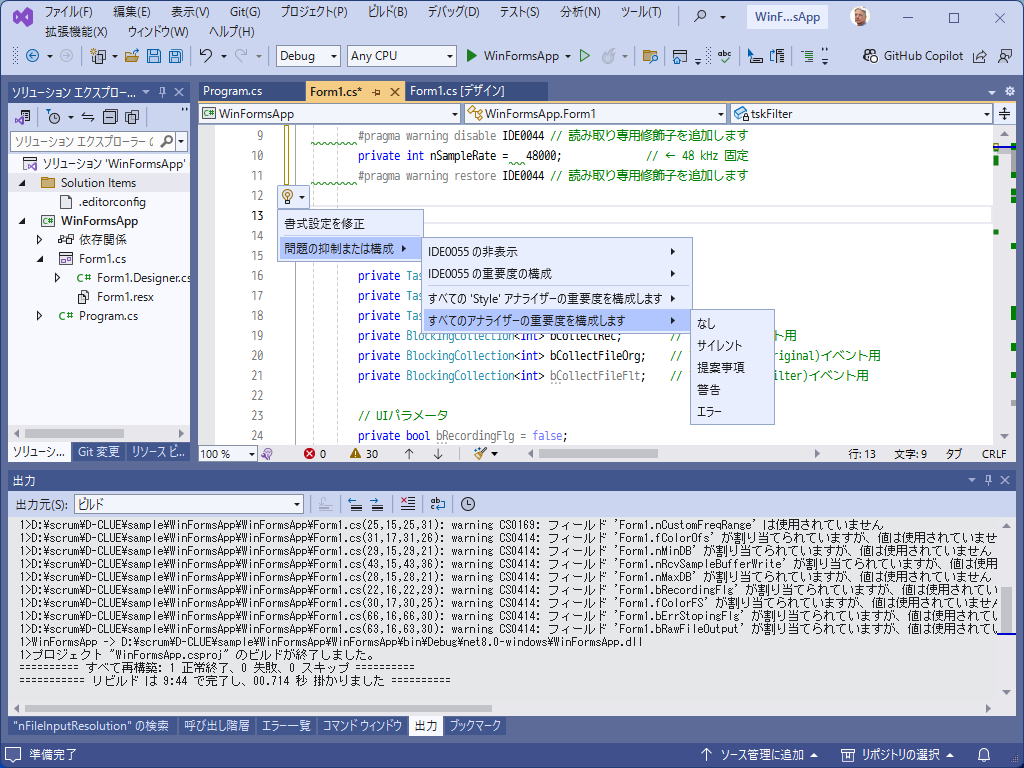Click the notification bell in status bar
The image size is (1024, 768).
point(984,754)
